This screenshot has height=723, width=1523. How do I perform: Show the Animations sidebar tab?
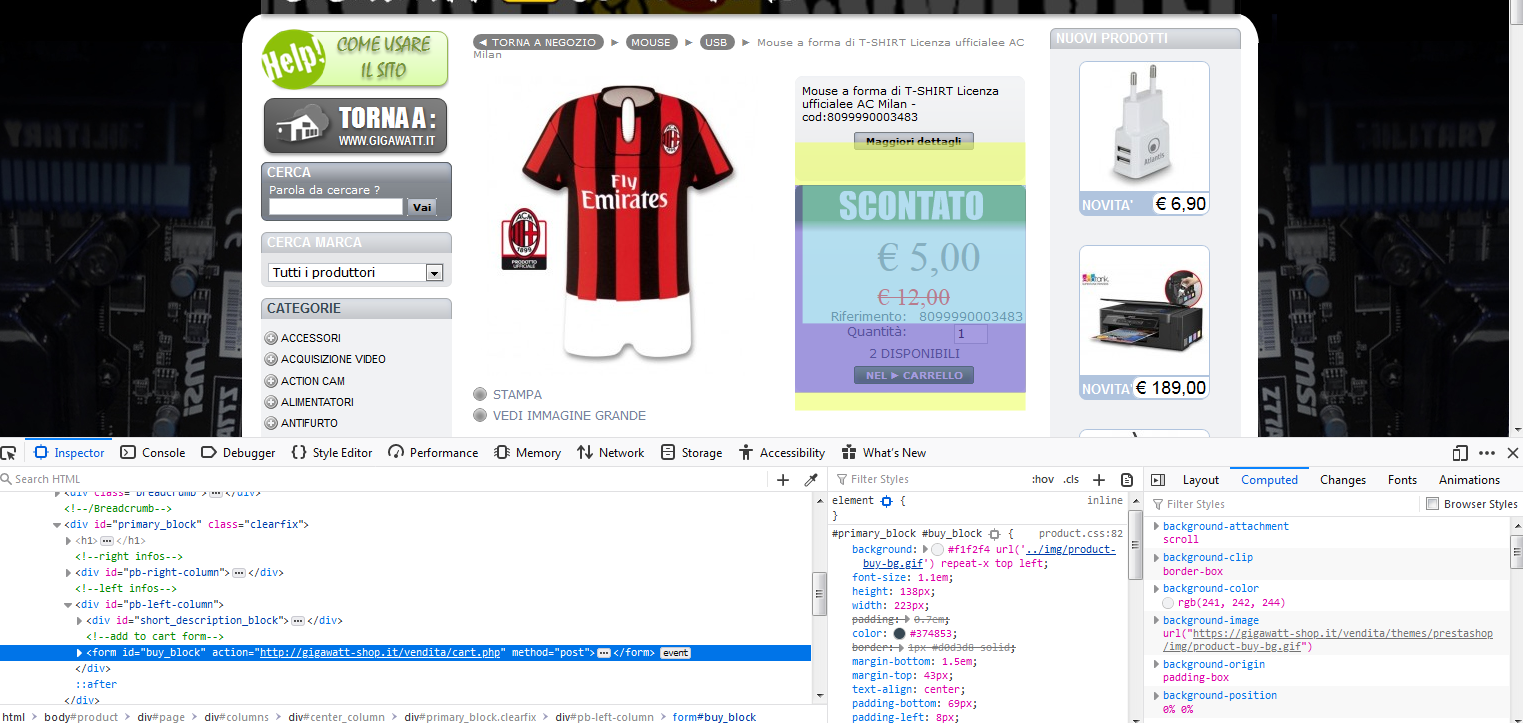pos(1469,480)
